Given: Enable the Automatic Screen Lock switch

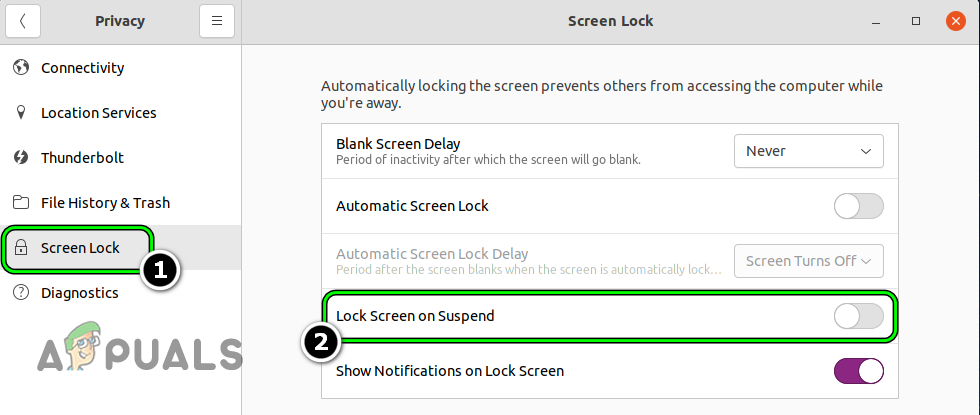Looking at the screenshot, I should (858, 206).
